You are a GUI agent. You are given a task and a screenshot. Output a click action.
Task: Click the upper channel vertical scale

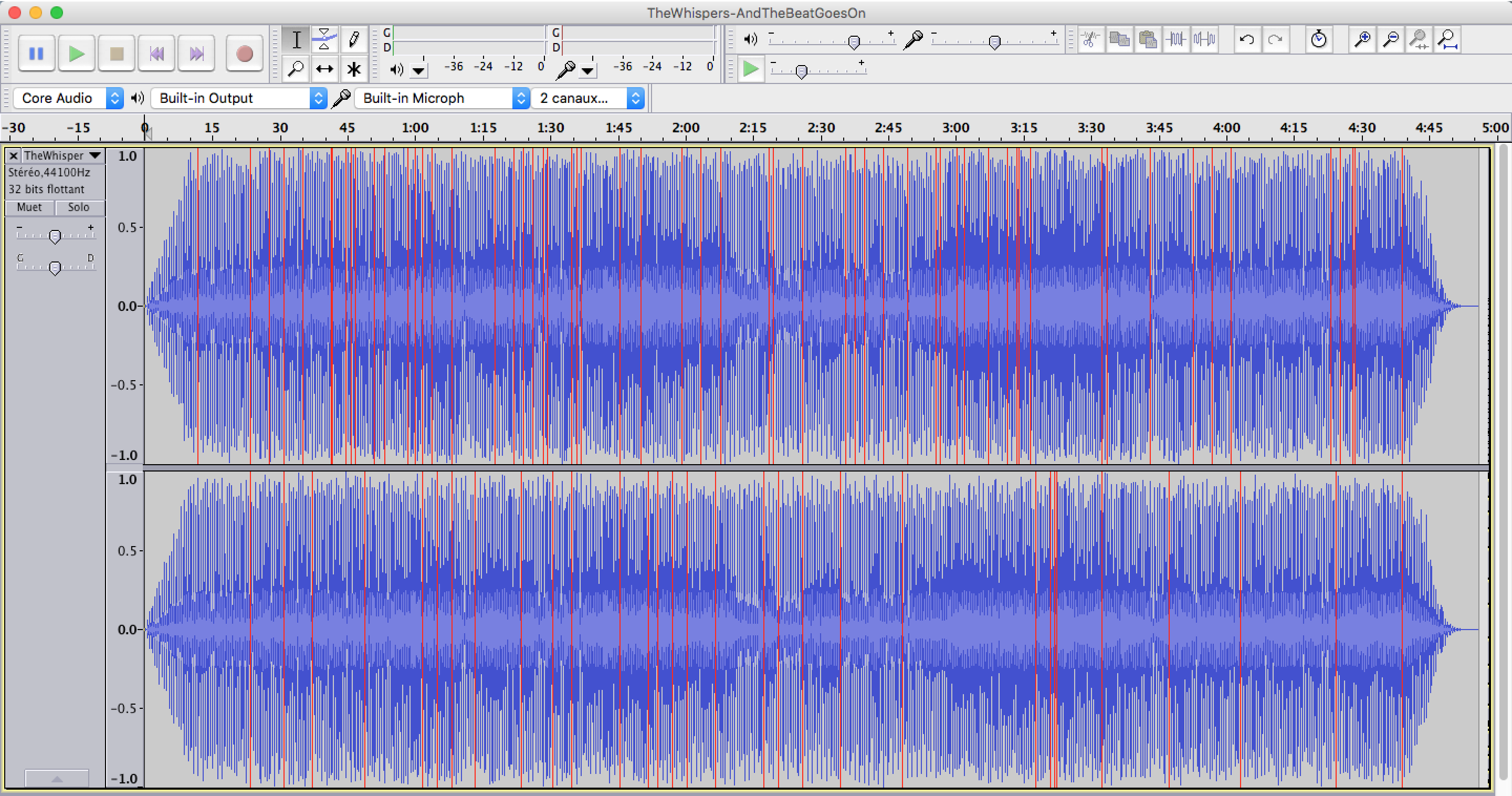coord(125,305)
